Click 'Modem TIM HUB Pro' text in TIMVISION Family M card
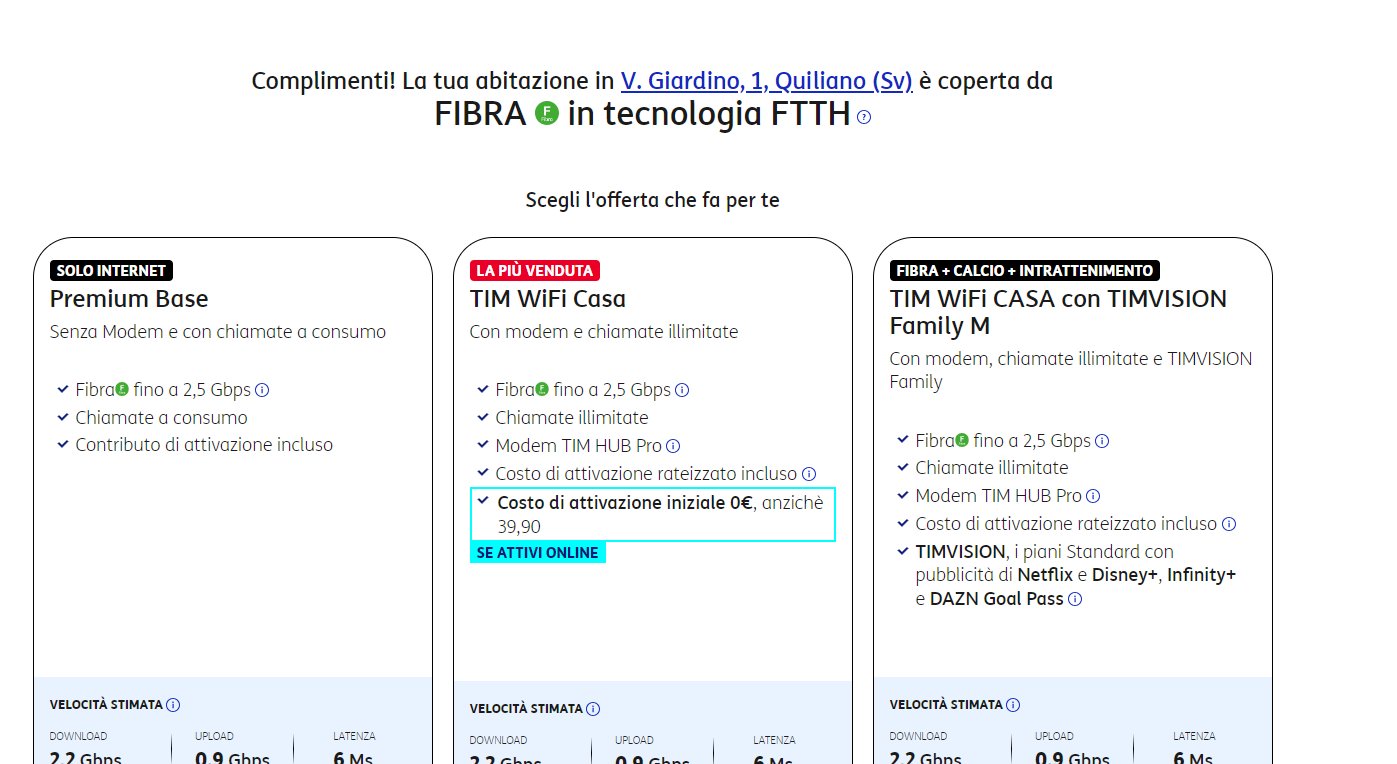The image size is (1397, 764). tap(999, 496)
